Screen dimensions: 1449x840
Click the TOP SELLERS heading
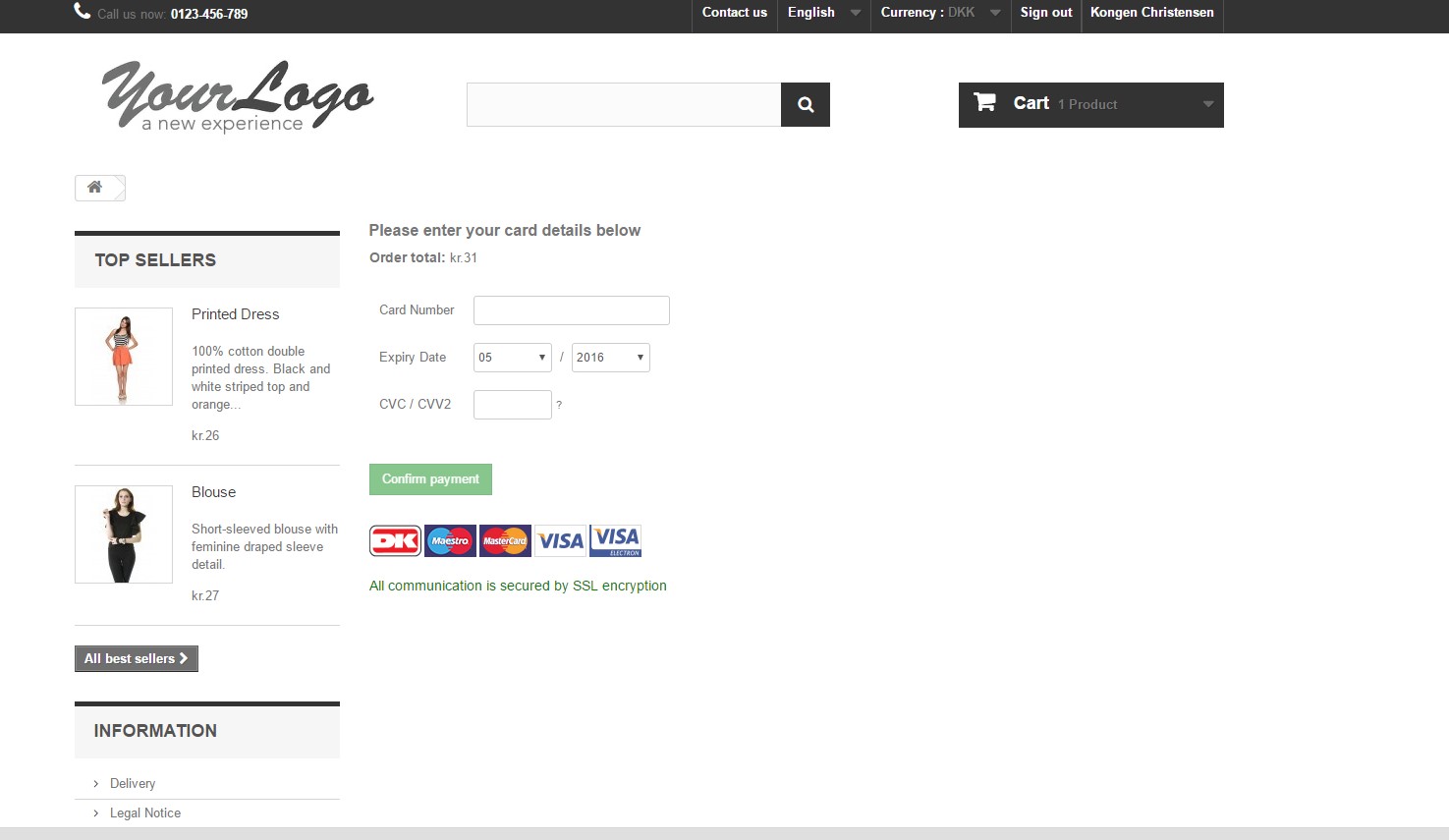point(155,260)
